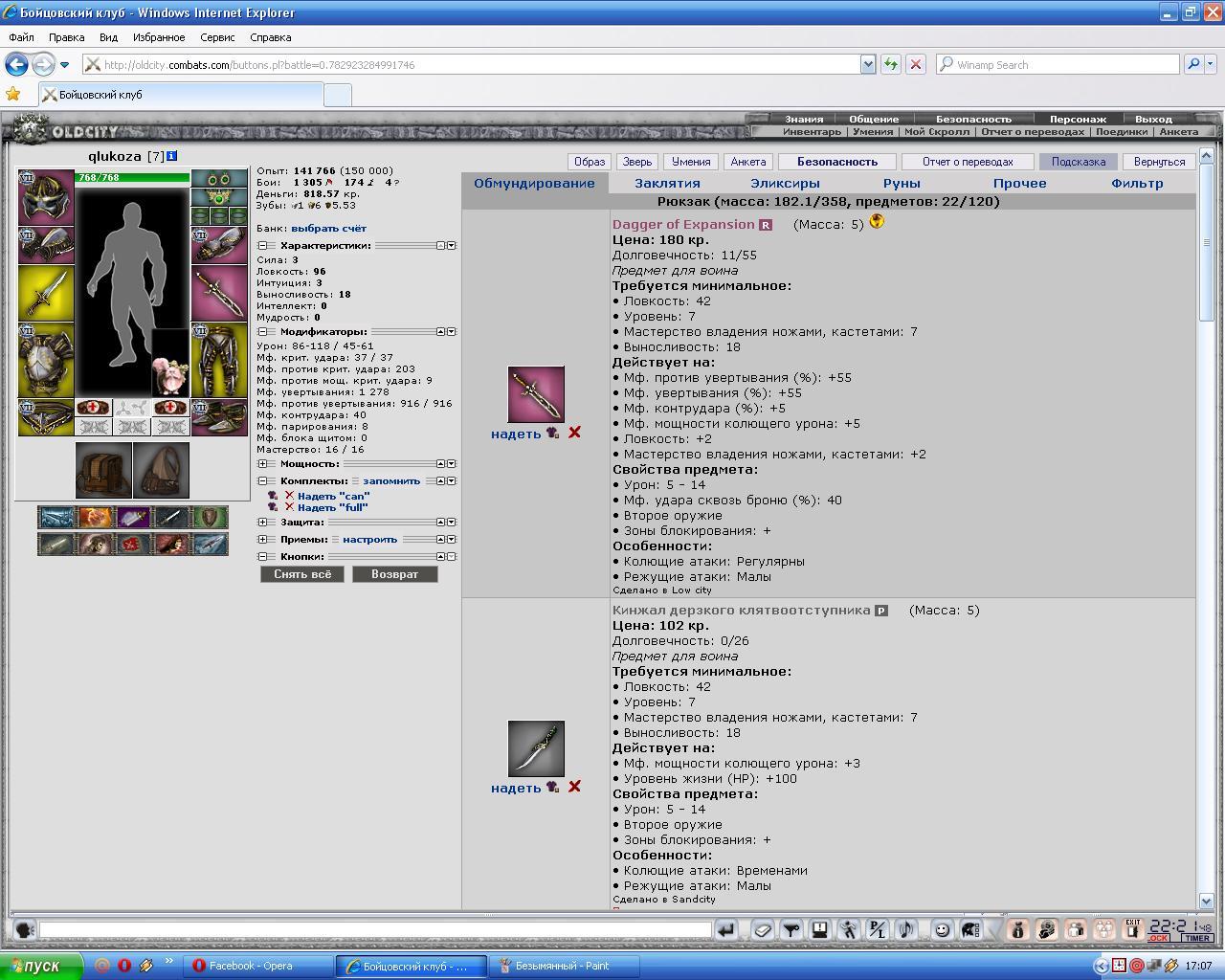Viewport: 1225px width, 980px height.
Task: Click the Подсказка button
Action: [x=1079, y=162]
